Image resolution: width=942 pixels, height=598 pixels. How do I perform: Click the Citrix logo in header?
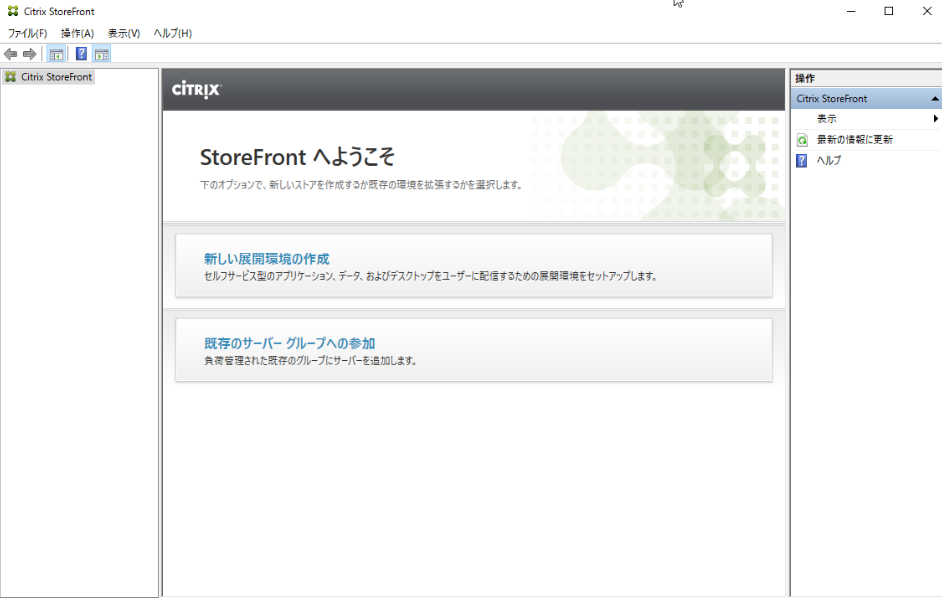[196, 90]
